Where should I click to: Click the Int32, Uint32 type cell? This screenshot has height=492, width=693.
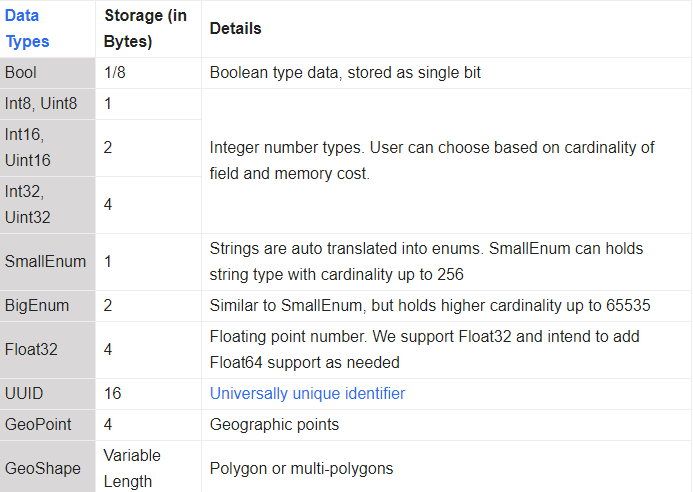pos(47,205)
